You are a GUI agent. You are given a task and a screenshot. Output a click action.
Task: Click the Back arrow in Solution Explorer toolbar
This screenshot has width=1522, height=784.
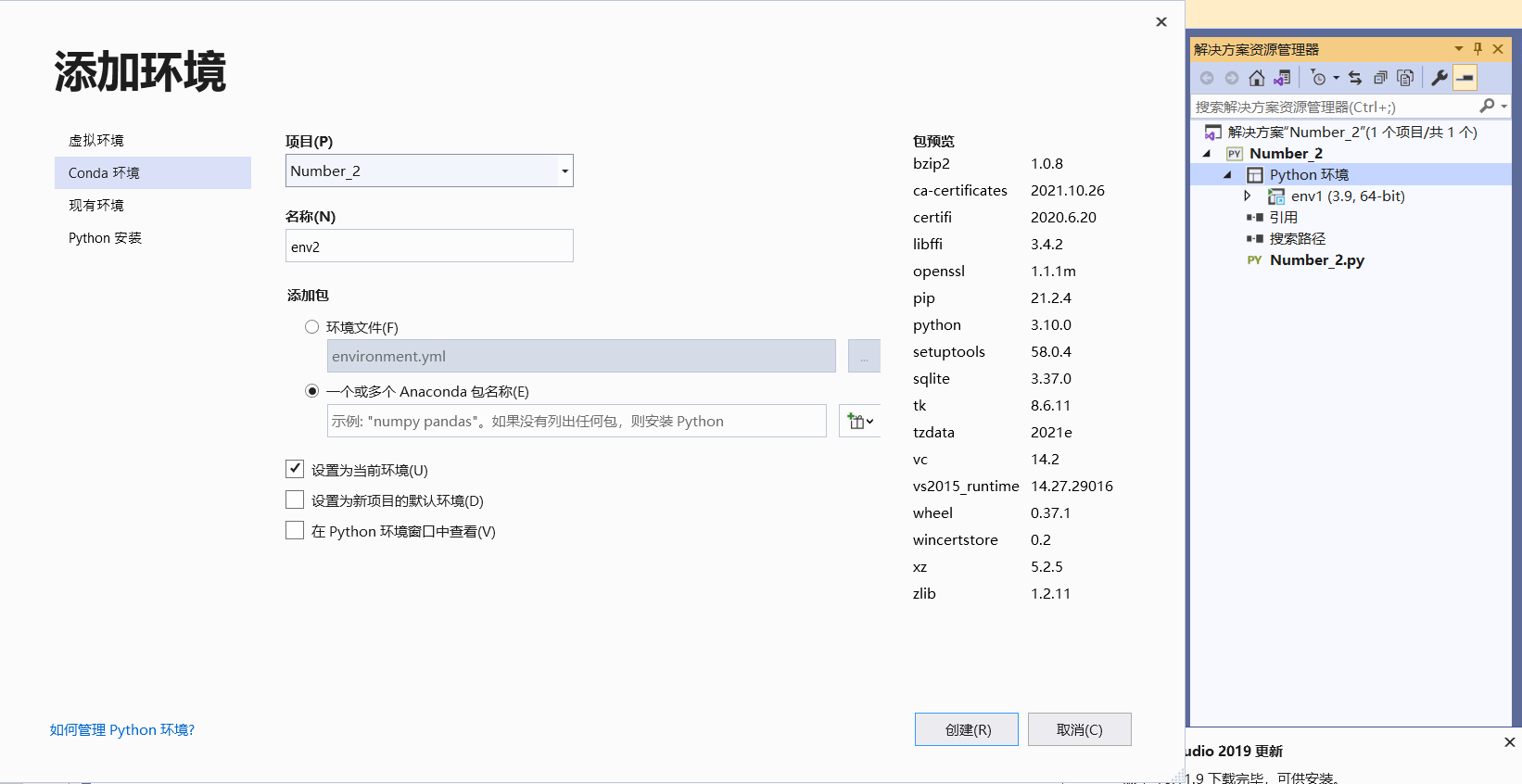click(1207, 78)
